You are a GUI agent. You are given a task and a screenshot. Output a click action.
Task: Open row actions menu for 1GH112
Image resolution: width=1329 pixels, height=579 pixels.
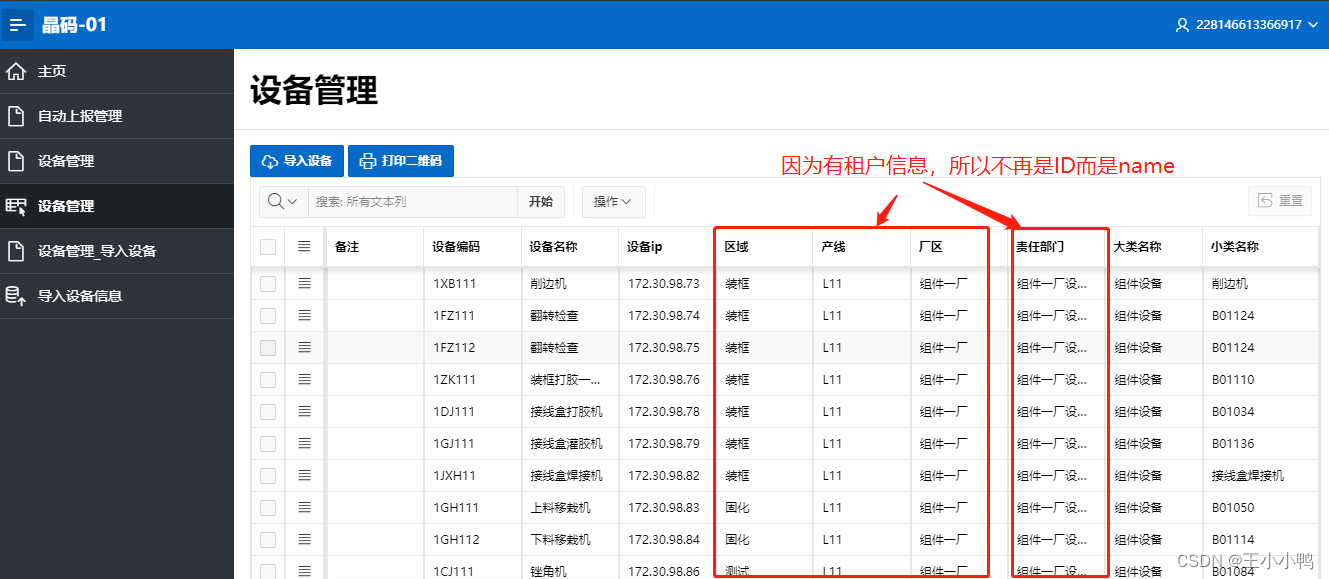[x=304, y=539]
